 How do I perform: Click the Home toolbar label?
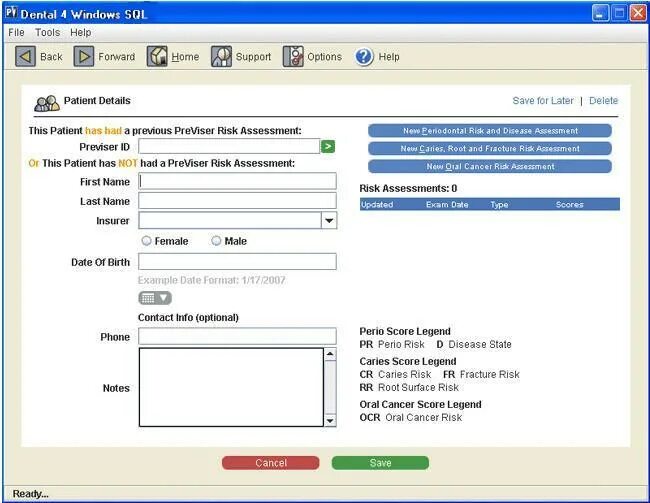185,57
